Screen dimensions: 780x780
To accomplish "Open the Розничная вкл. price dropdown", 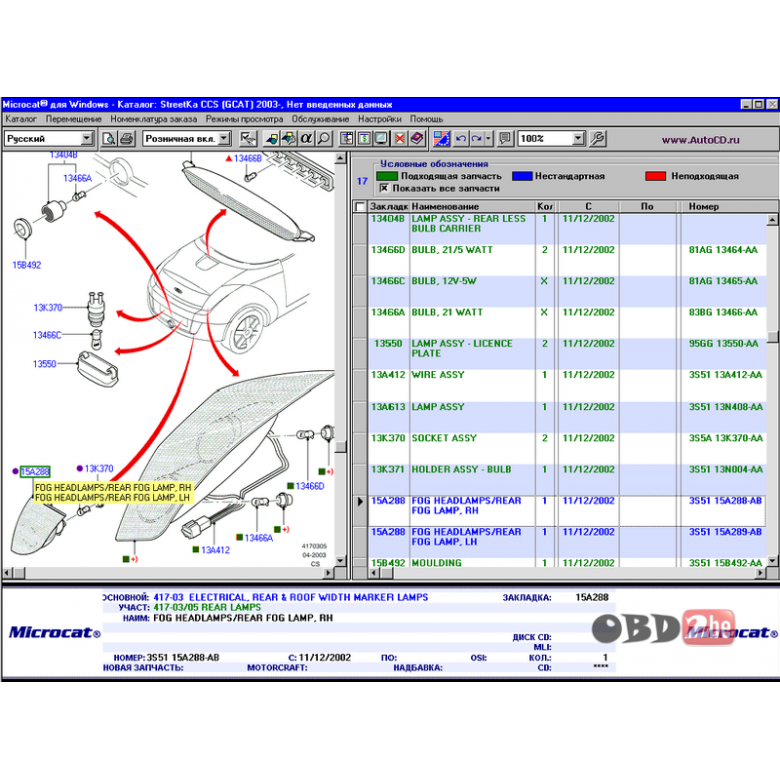I will (x=224, y=138).
